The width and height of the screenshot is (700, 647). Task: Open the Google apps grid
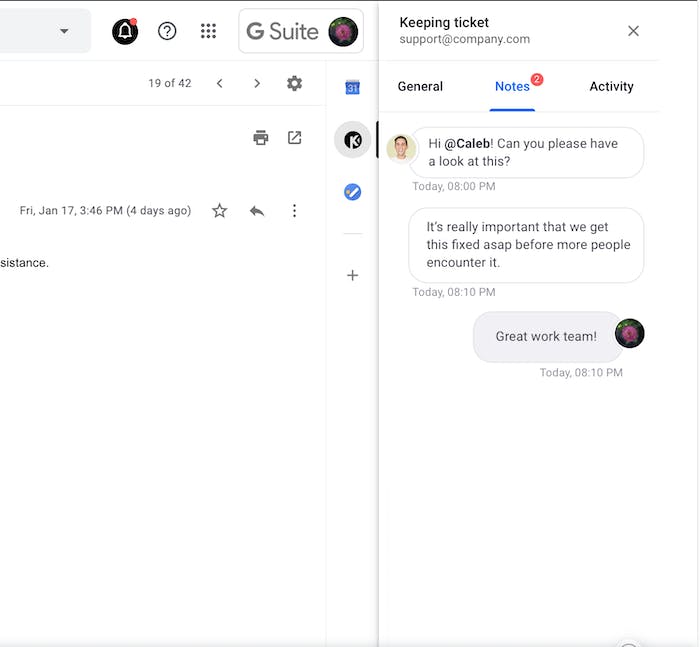pos(208,31)
